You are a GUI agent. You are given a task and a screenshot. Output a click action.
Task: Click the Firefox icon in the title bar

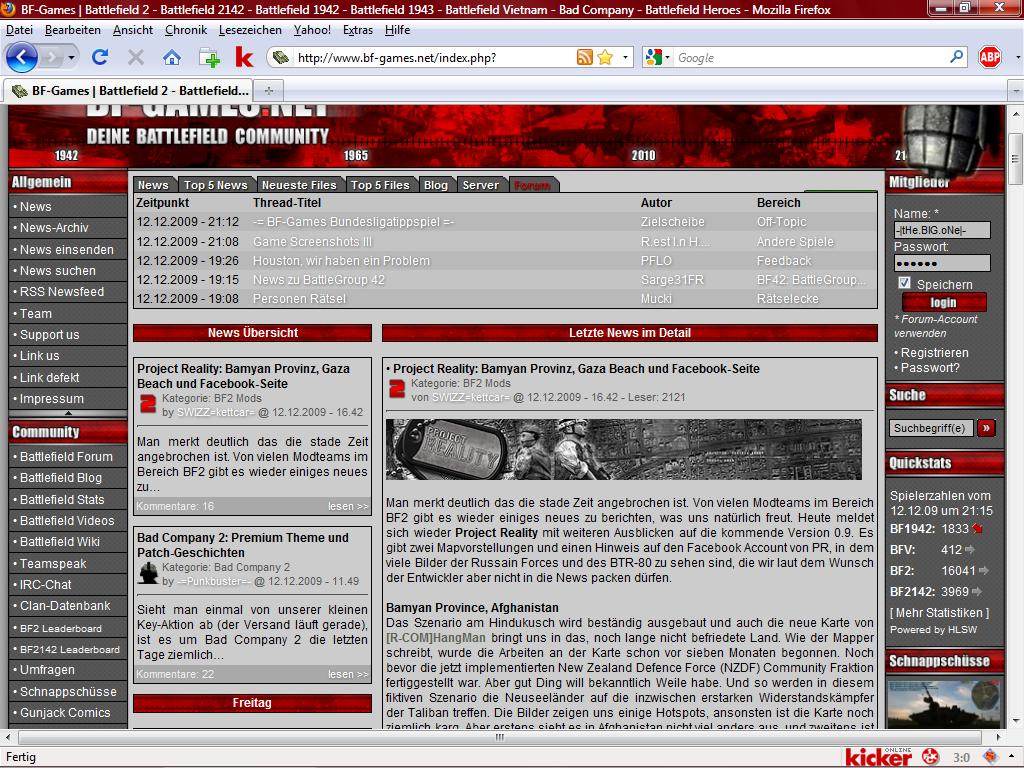tap(9, 9)
